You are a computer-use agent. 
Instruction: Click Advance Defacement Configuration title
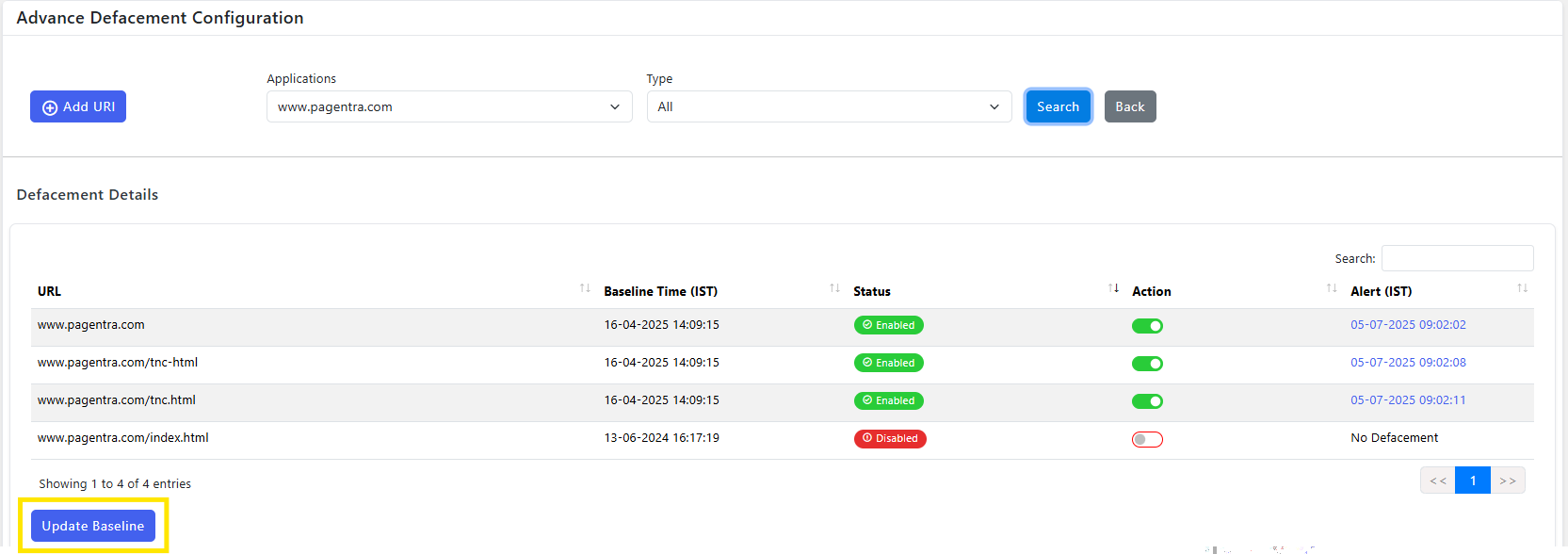tap(160, 18)
